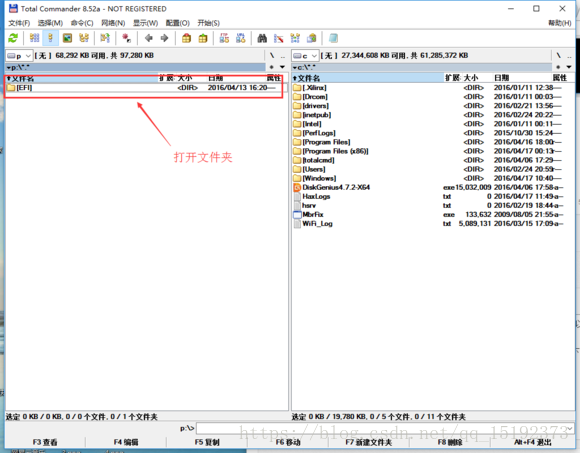
Task: Click the copy names to clipboard icon
Action: coord(312,38)
